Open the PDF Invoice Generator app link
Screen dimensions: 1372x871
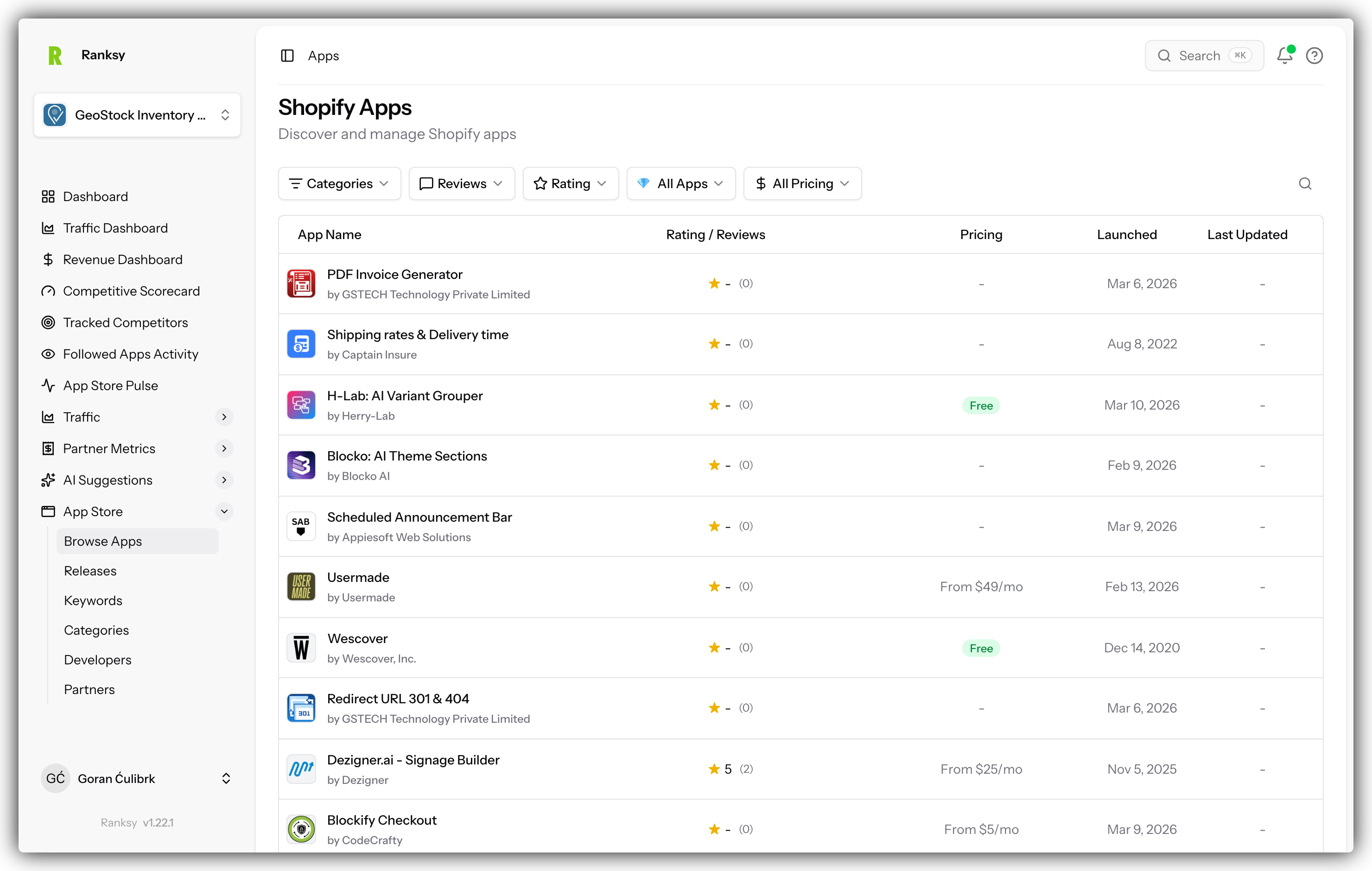395,275
